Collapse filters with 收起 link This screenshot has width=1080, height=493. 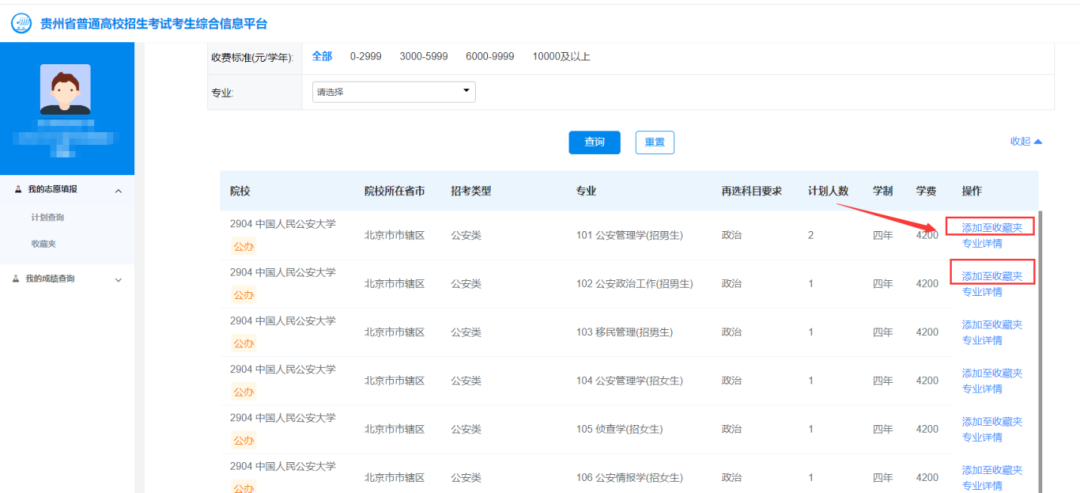click(1026, 141)
